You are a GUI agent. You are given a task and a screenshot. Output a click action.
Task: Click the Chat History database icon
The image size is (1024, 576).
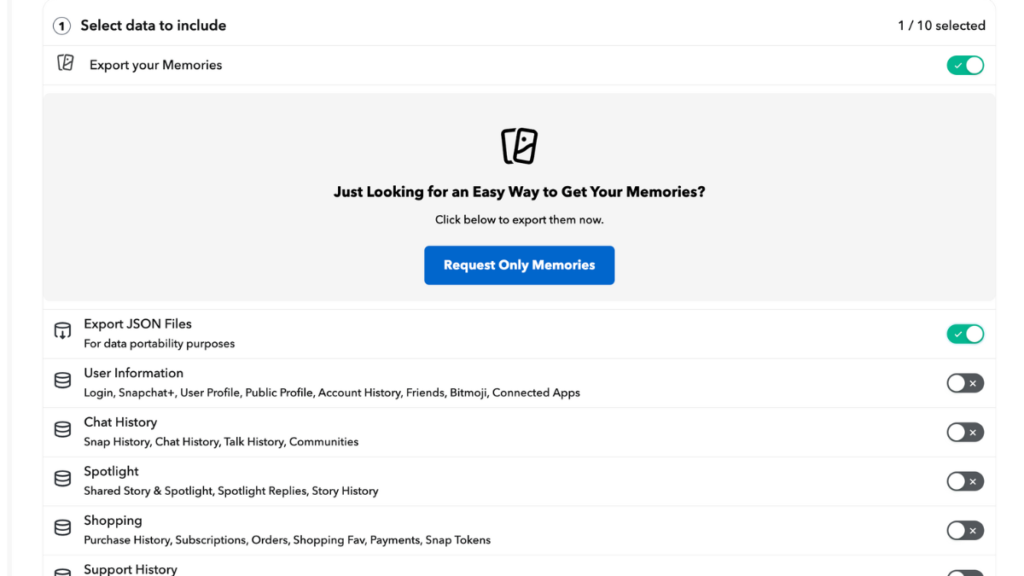(x=63, y=430)
